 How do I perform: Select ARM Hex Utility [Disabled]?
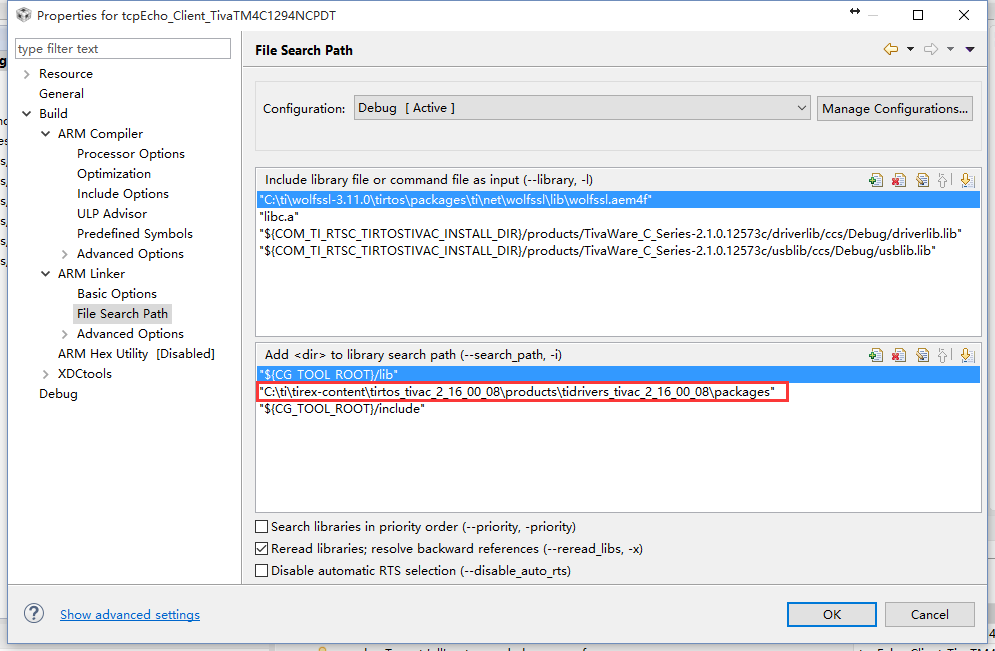pos(136,353)
